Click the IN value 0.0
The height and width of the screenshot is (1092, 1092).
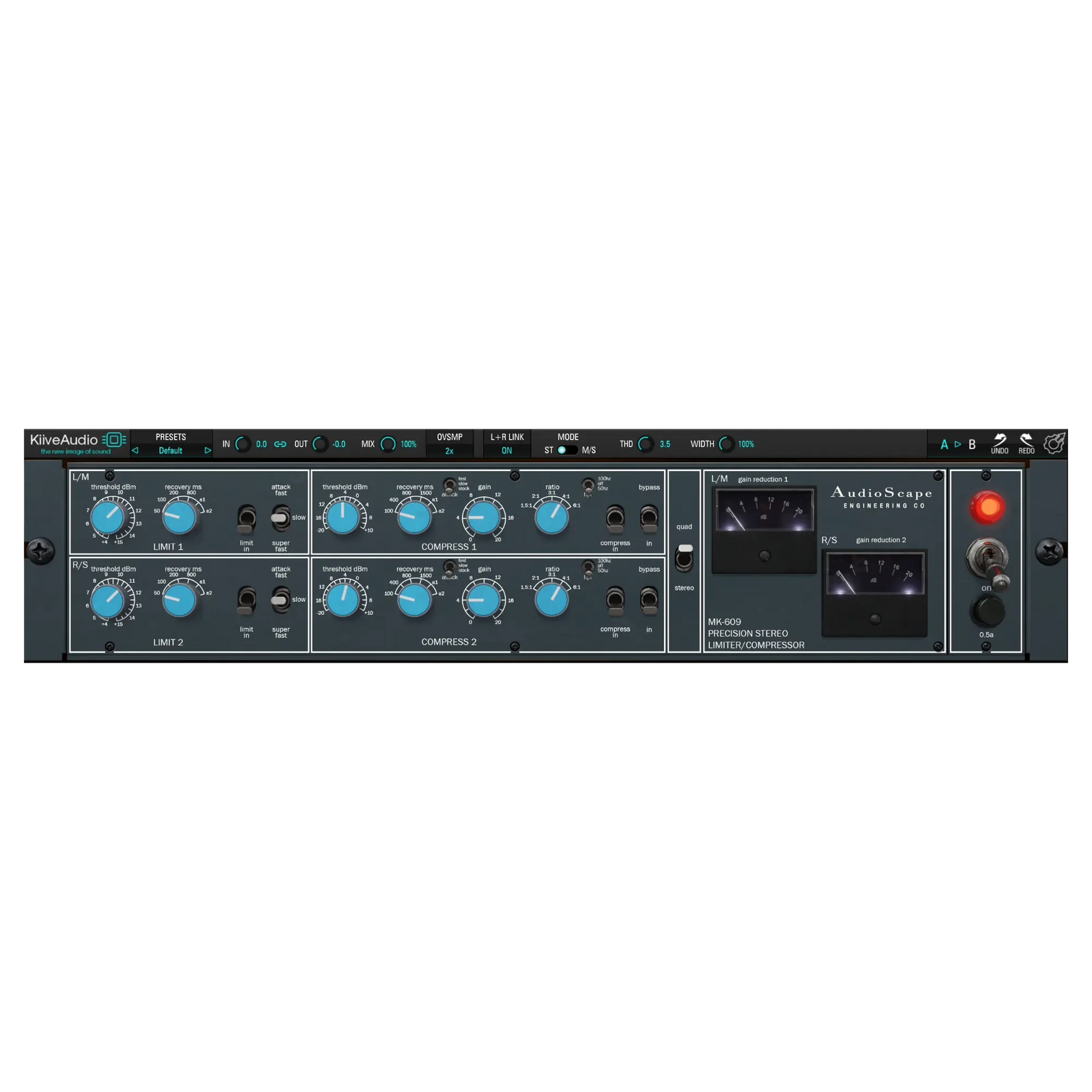[x=261, y=444]
